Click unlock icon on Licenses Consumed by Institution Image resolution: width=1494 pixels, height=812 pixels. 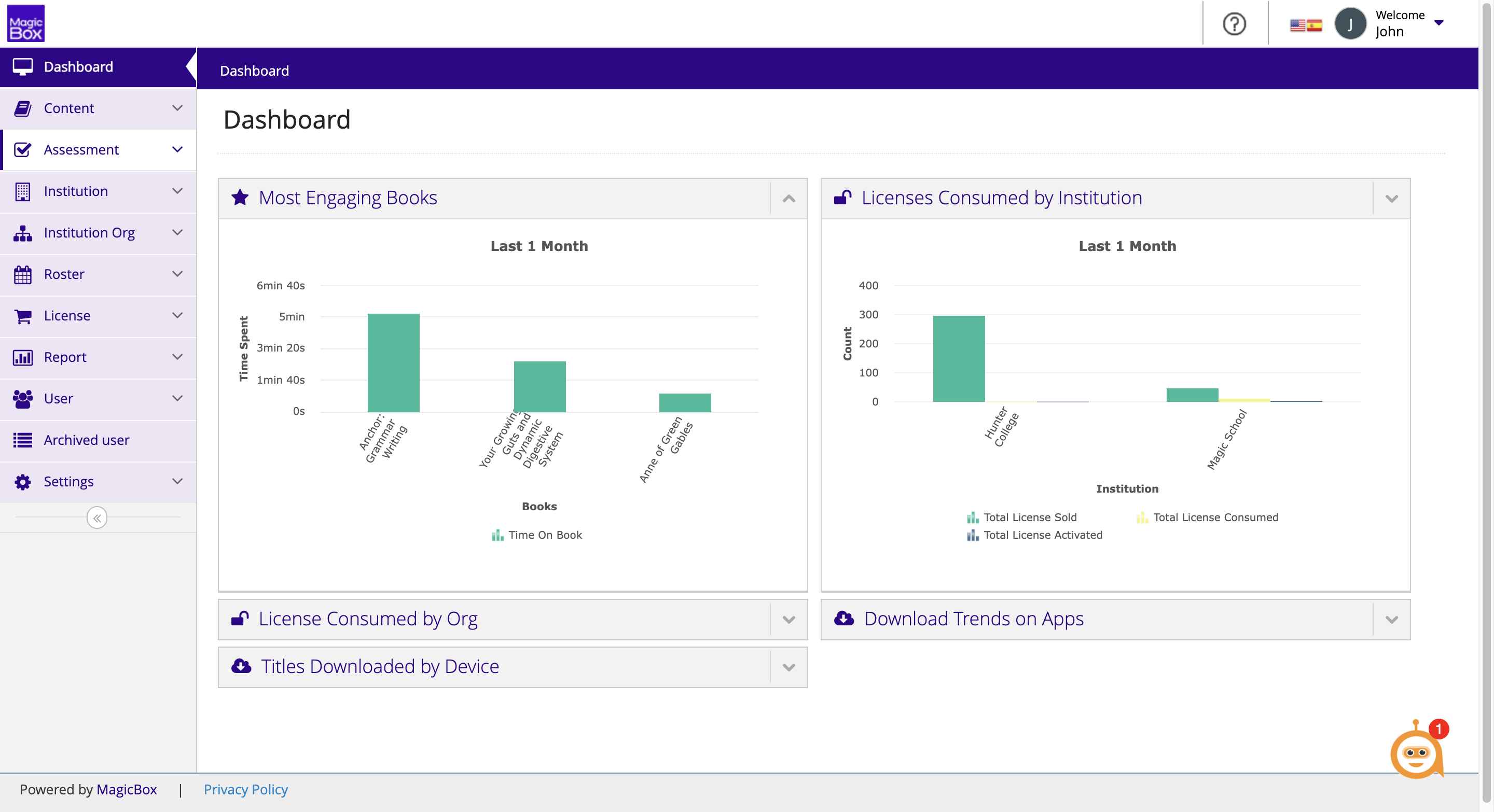(x=842, y=198)
